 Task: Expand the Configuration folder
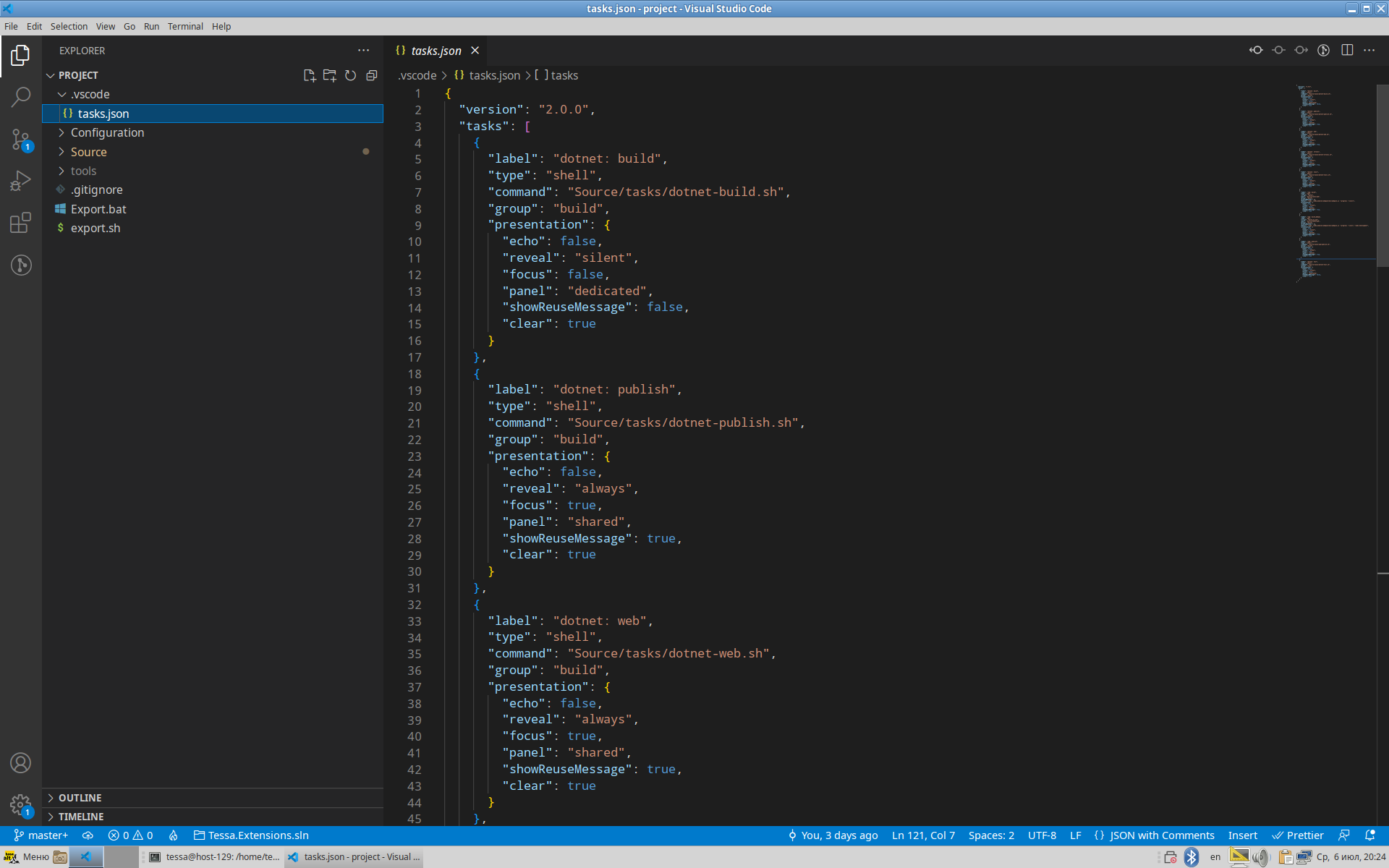pyautogui.click(x=107, y=132)
